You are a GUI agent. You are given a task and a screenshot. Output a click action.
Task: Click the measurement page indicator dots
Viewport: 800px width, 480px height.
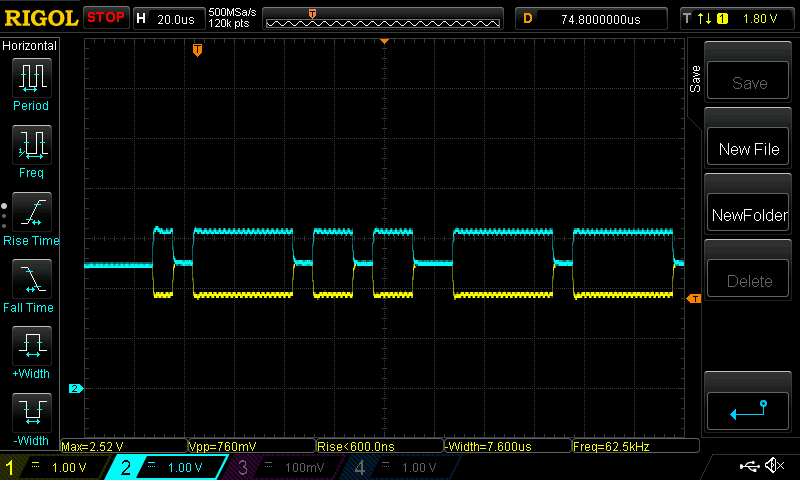[x=4, y=216]
